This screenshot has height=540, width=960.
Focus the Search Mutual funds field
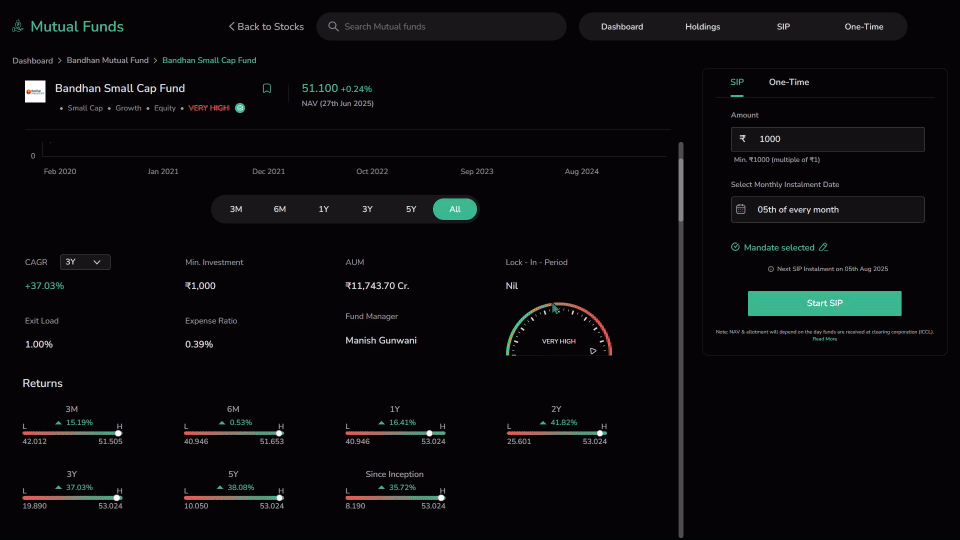pos(441,26)
